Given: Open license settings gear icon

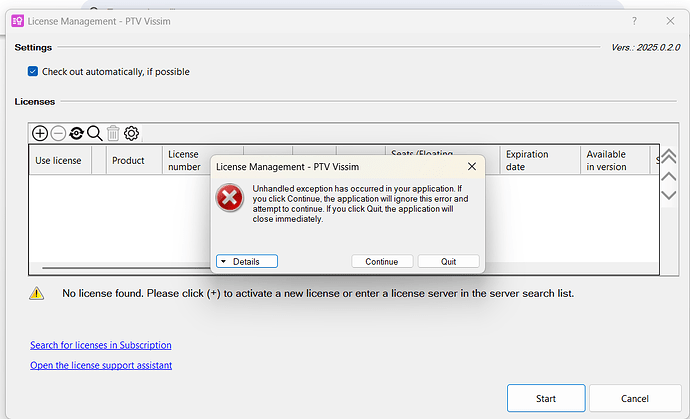Looking at the screenshot, I should tap(131, 133).
